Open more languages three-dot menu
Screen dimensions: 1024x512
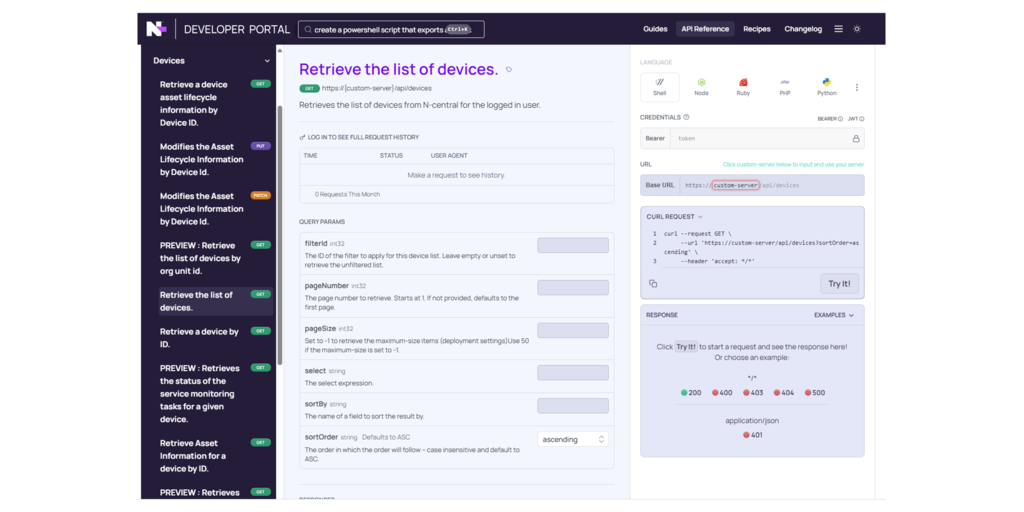(x=857, y=88)
